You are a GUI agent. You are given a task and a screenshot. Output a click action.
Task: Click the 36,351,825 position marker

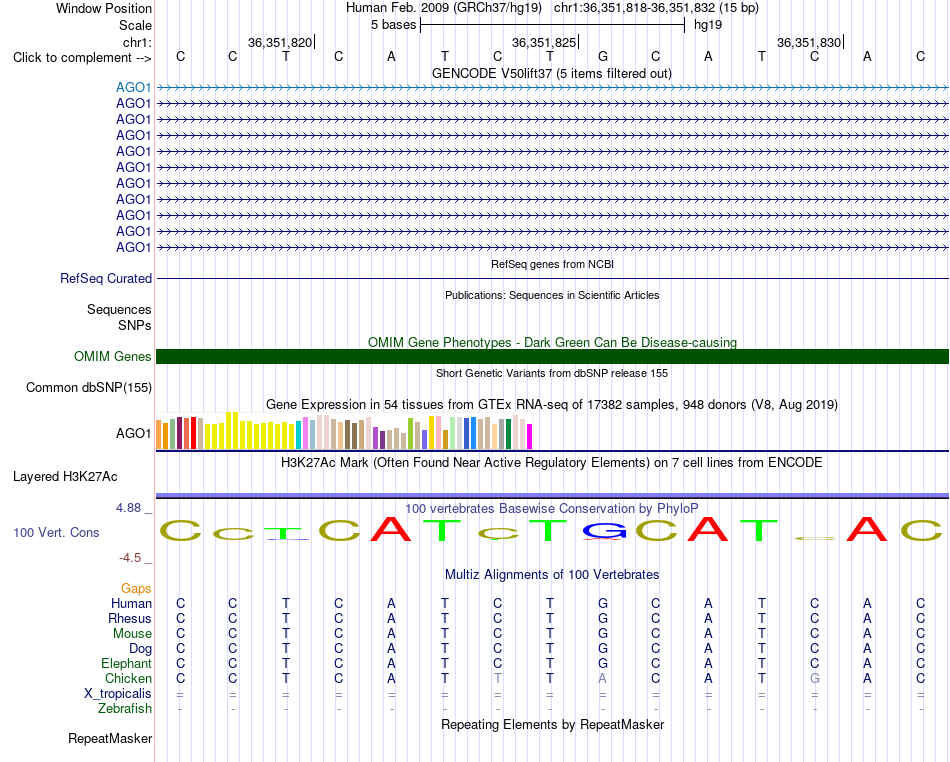point(544,42)
